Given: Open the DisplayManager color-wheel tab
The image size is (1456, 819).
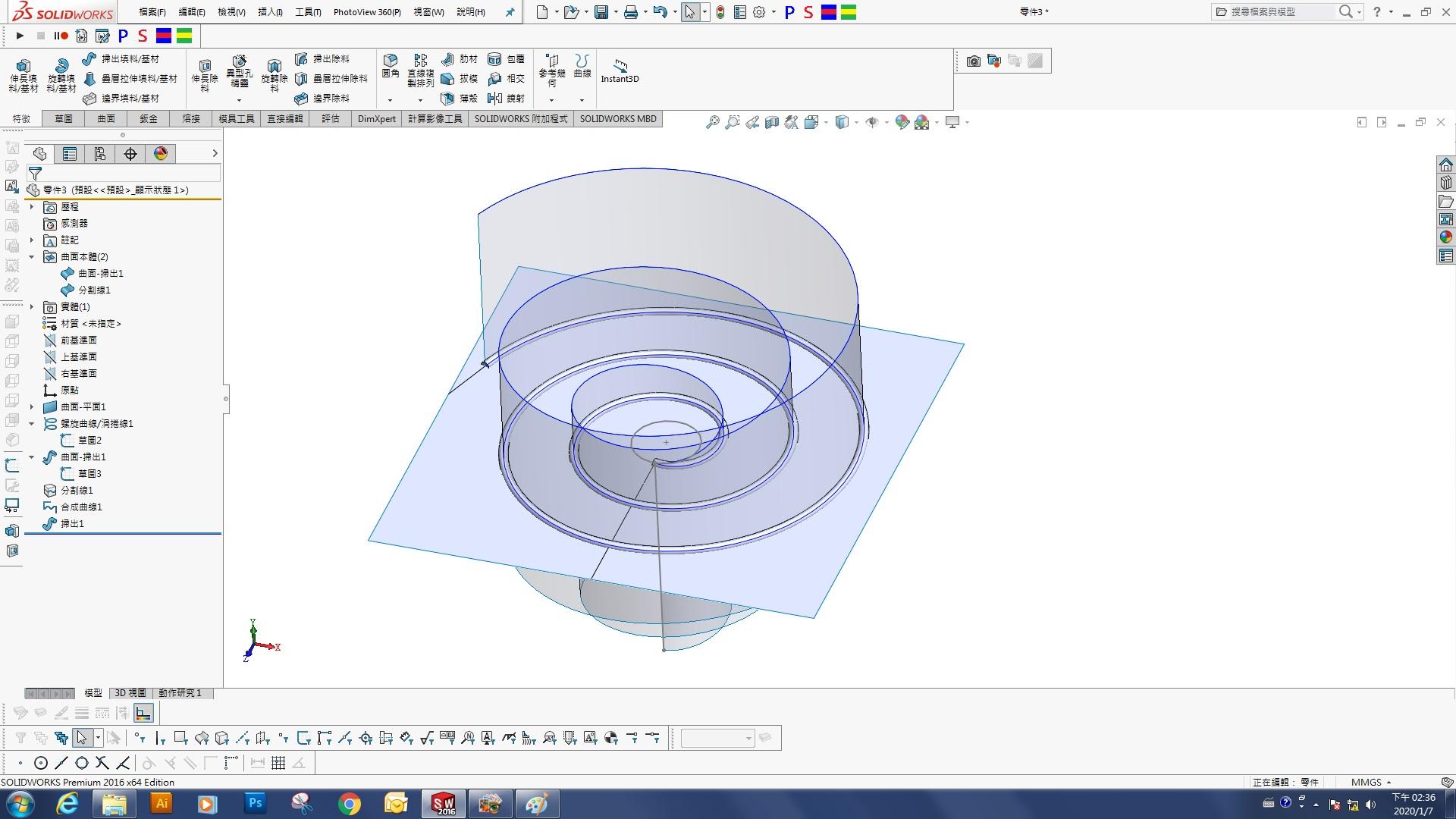Looking at the screenshot, I should pos(161,154).
